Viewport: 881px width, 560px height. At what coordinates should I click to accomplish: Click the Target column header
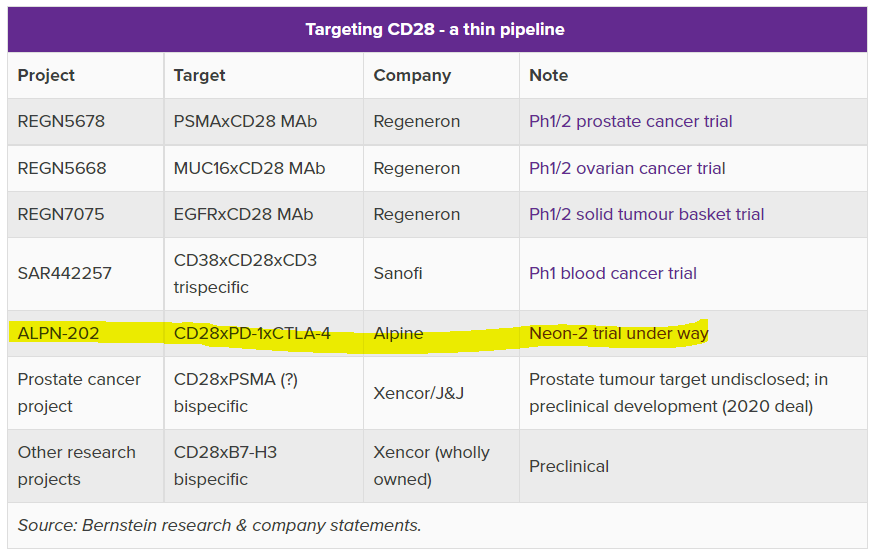199,75
